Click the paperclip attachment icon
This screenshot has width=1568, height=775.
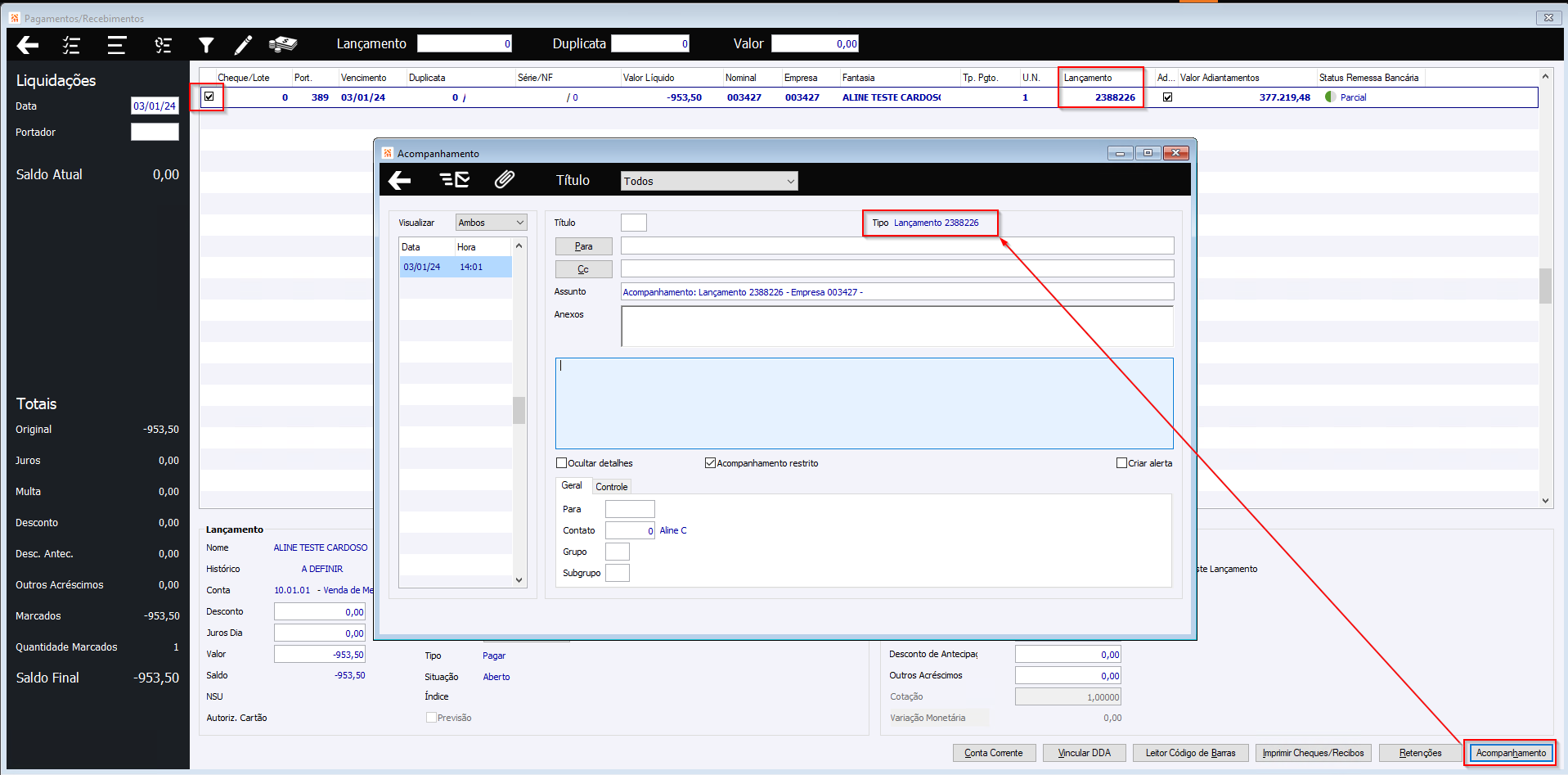[505, 180]
